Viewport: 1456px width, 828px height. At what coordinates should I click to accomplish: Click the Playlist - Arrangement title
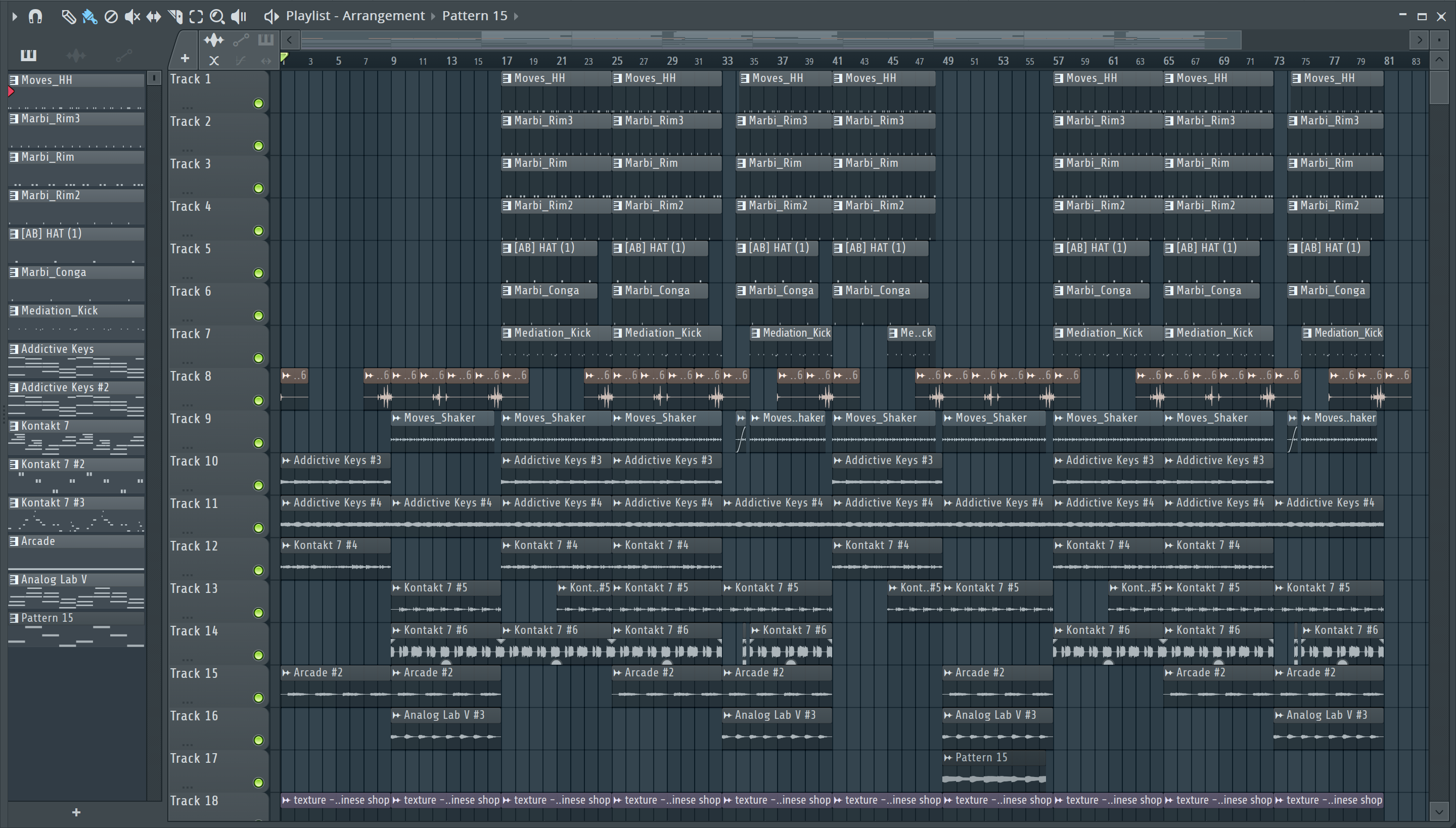[x=355, y=16]
